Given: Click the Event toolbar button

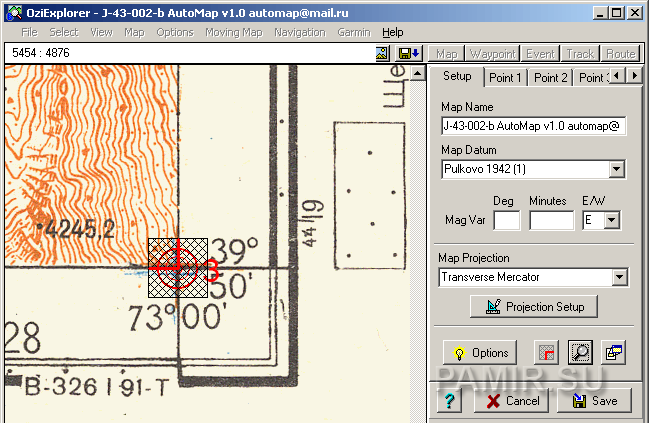Looking at the screenshot, I should (540, 54).
